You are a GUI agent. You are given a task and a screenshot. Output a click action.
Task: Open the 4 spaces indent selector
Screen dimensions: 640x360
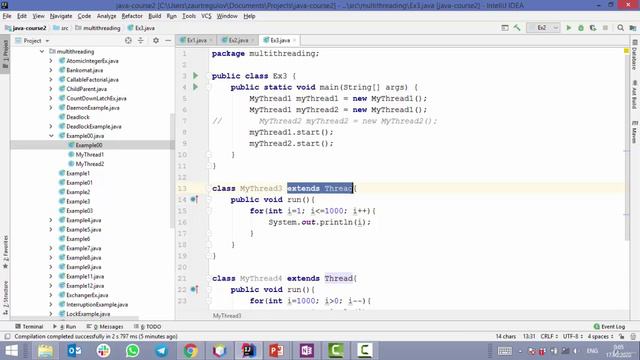pos(600,336)
